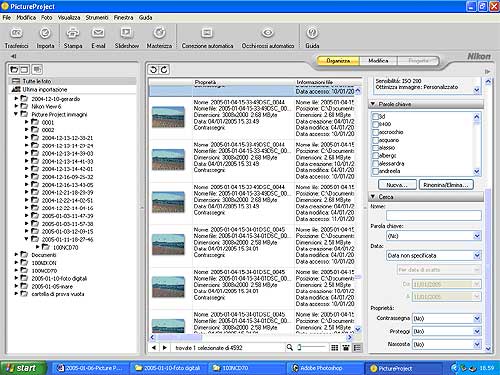
Task: Click the Trasferisci transfer icon
Action: tap(16, 33)
